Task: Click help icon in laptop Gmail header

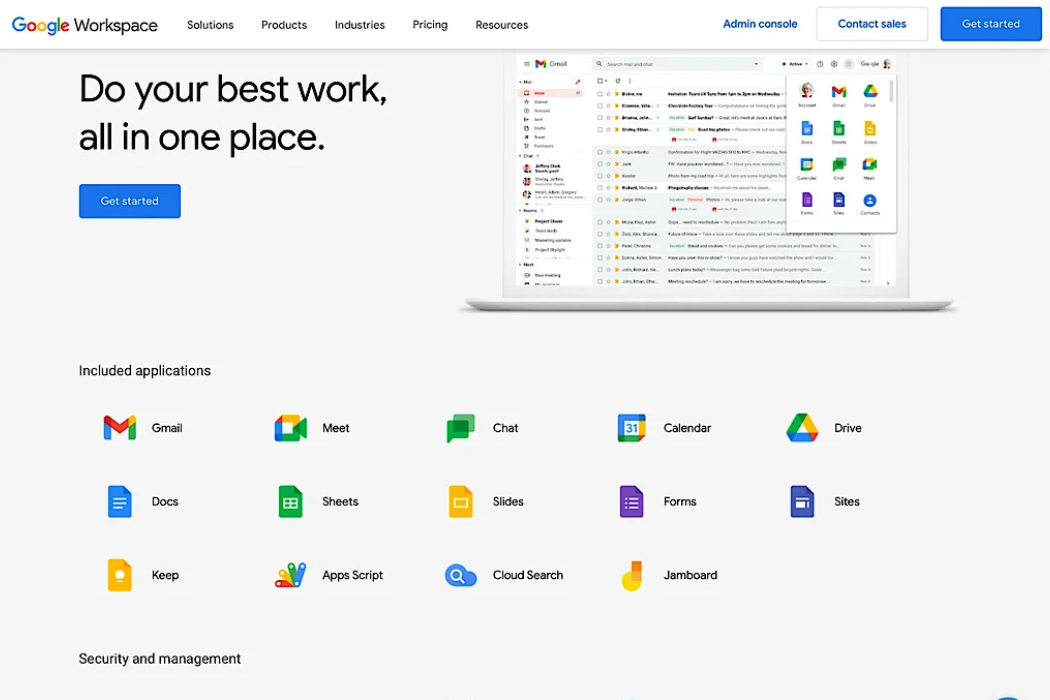Action: click(820, 64)
